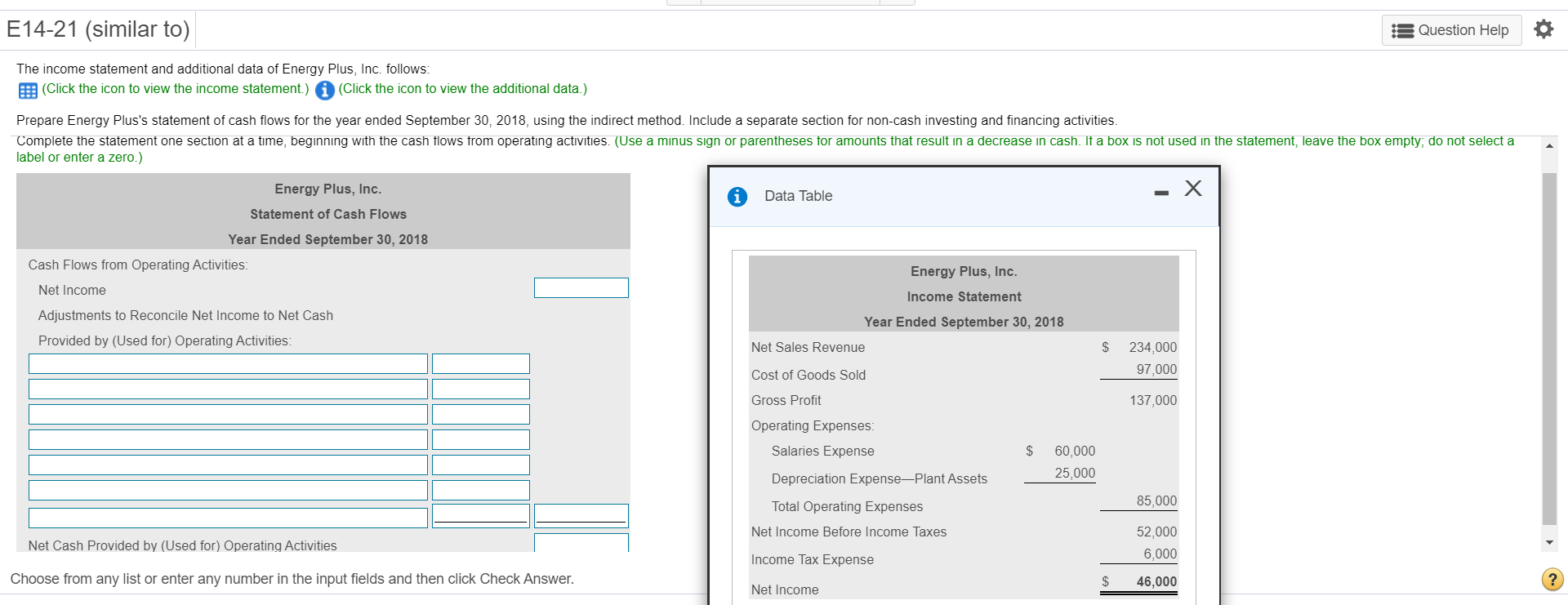Screen dimensions: 1568x605
Task: Close the Data Table popup
Action: coord(1193,189)
